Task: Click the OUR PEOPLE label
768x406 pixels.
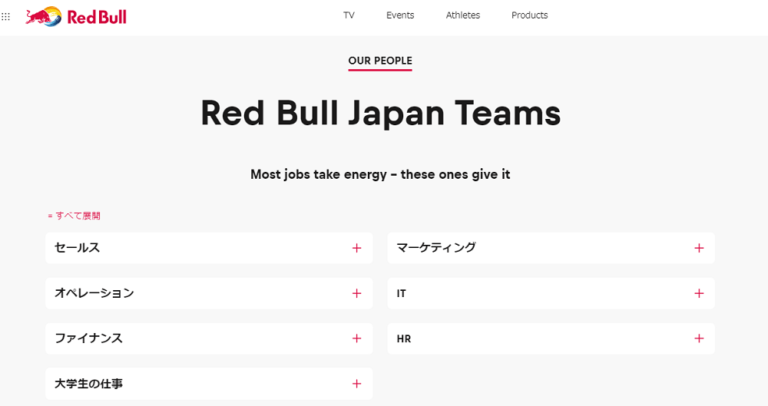Action: pos(380,61)
